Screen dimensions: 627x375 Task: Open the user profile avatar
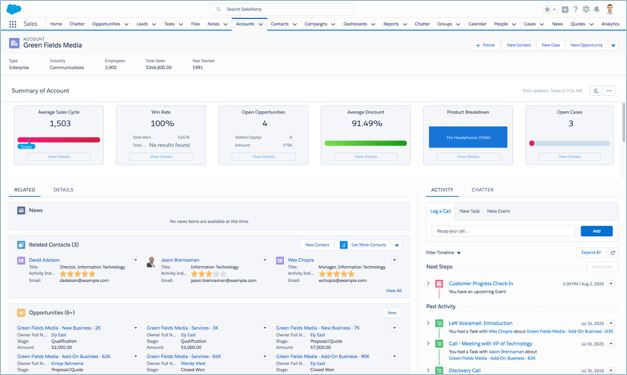click(610, 9)
